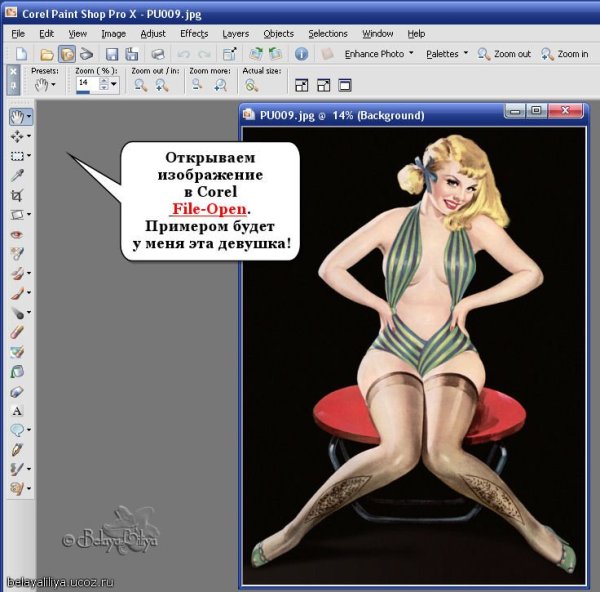Click the Zoom in button
Viewport: 600px width, 592px height.
(x=563, y=54)
